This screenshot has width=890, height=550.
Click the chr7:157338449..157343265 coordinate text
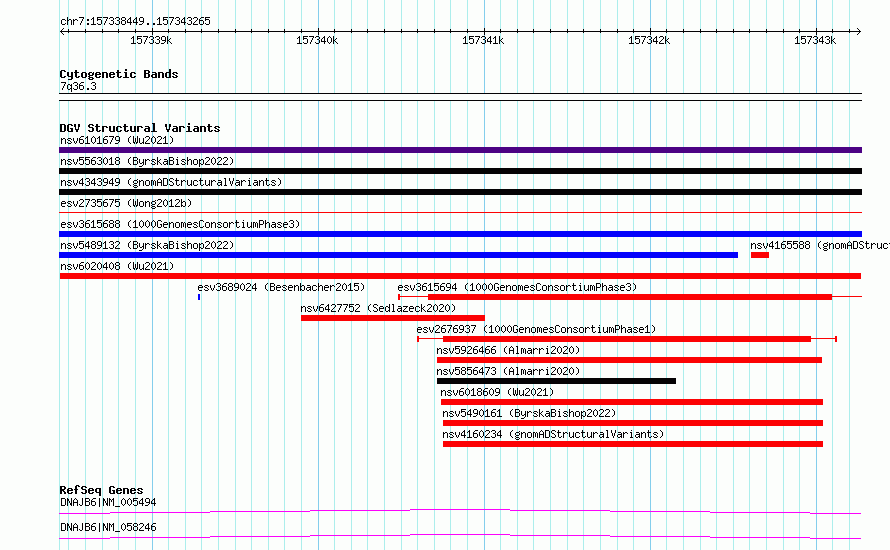pyautogui.click(x=135, y=21)
